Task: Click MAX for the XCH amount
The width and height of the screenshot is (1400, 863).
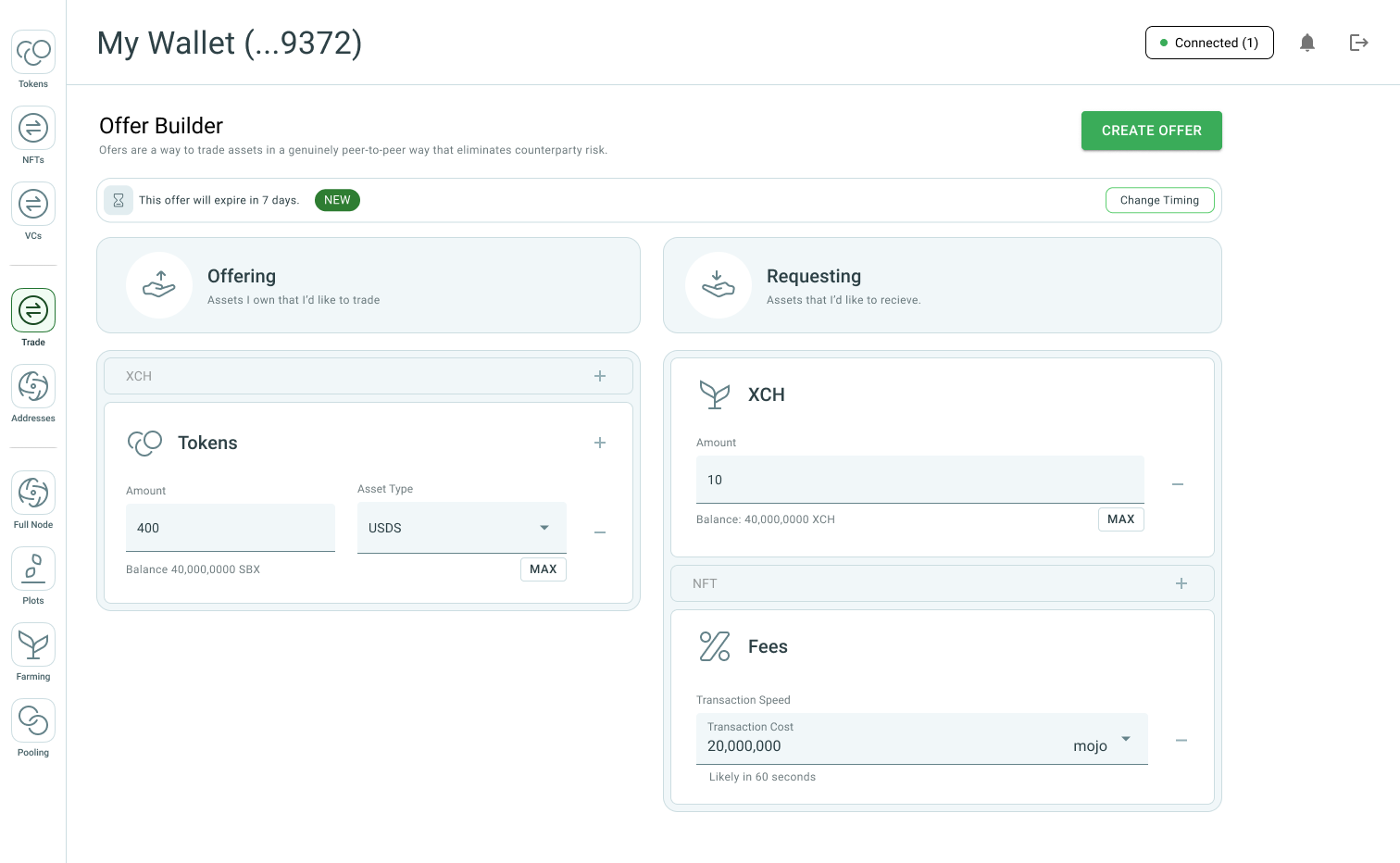Action: (1120, 519)
